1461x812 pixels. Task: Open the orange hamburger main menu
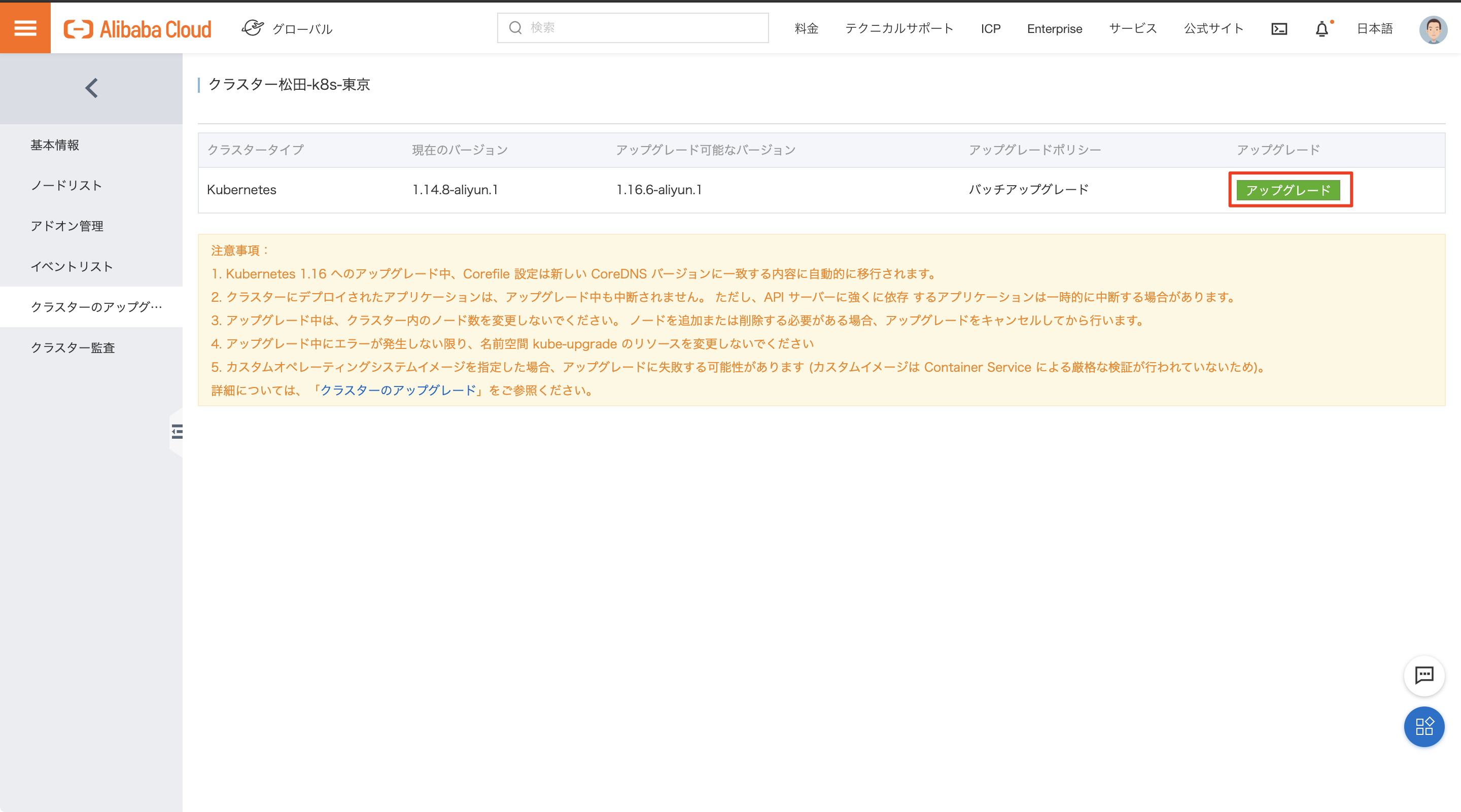coord(25,28)
